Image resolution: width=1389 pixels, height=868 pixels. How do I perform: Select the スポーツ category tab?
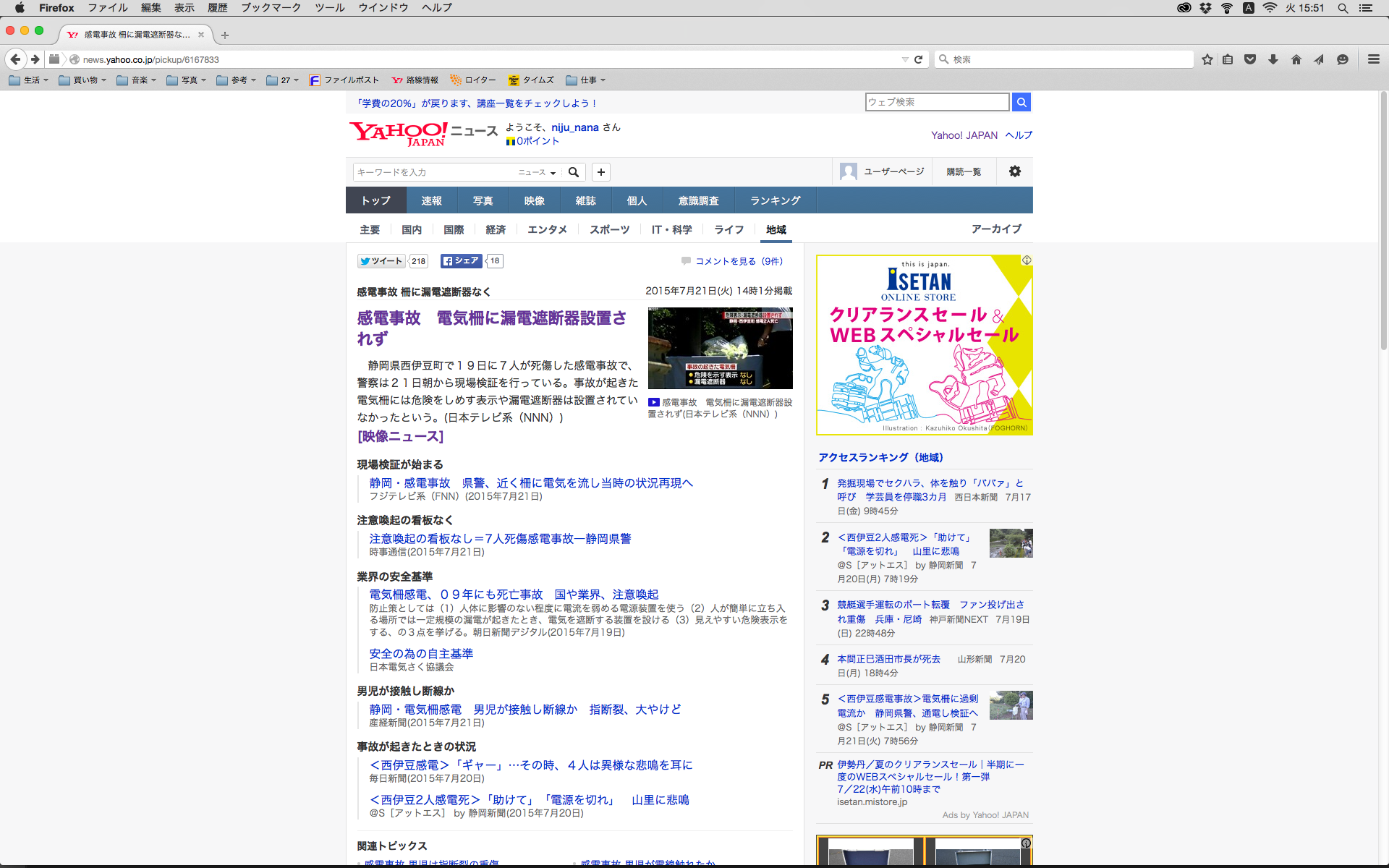click(609, 229)
